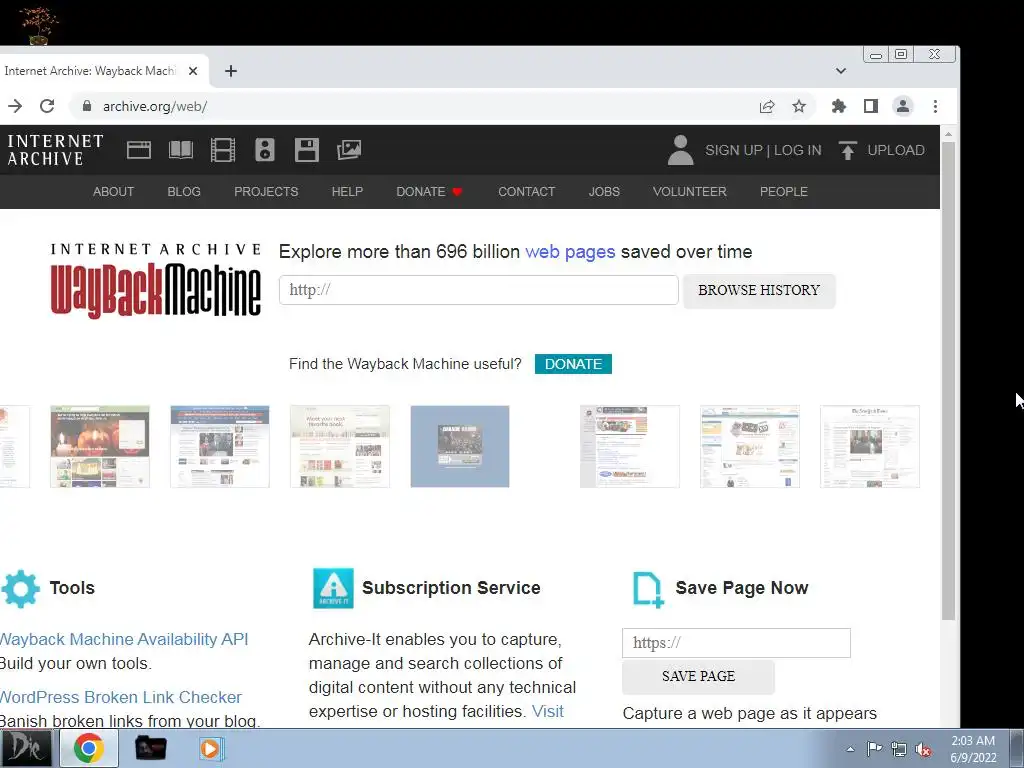
Task: Click the BROWSE HISTORY button
Action: coord(759,291)
